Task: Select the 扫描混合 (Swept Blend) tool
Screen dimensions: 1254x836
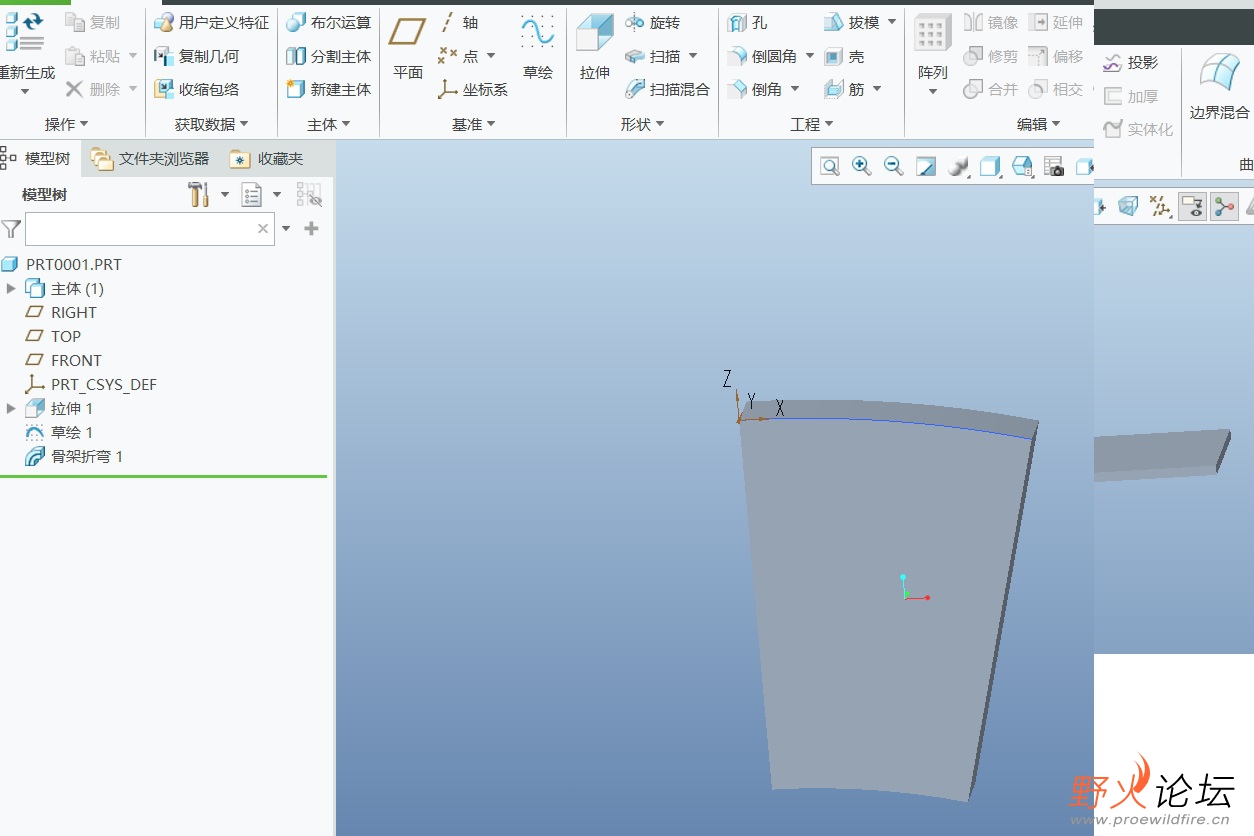Action: [x=667, y=89]
